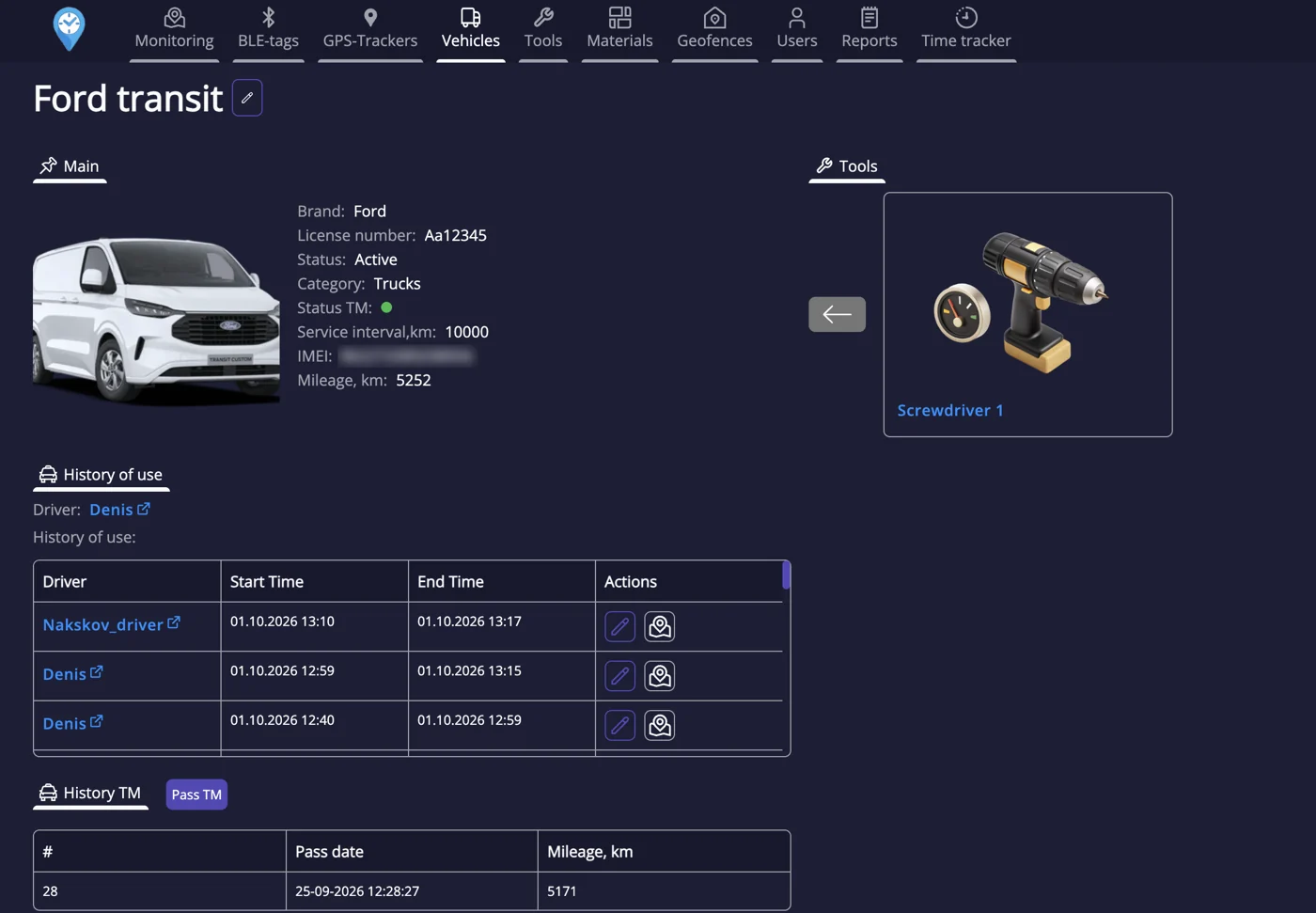Edit the Nakskov_driver usage record
The image size is (1316, 913).
pos(620,627)
